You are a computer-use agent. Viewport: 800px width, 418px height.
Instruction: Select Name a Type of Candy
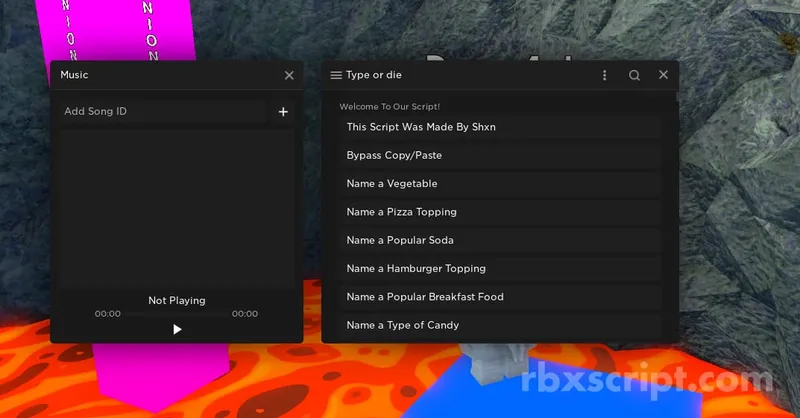[x=500, y=325]
